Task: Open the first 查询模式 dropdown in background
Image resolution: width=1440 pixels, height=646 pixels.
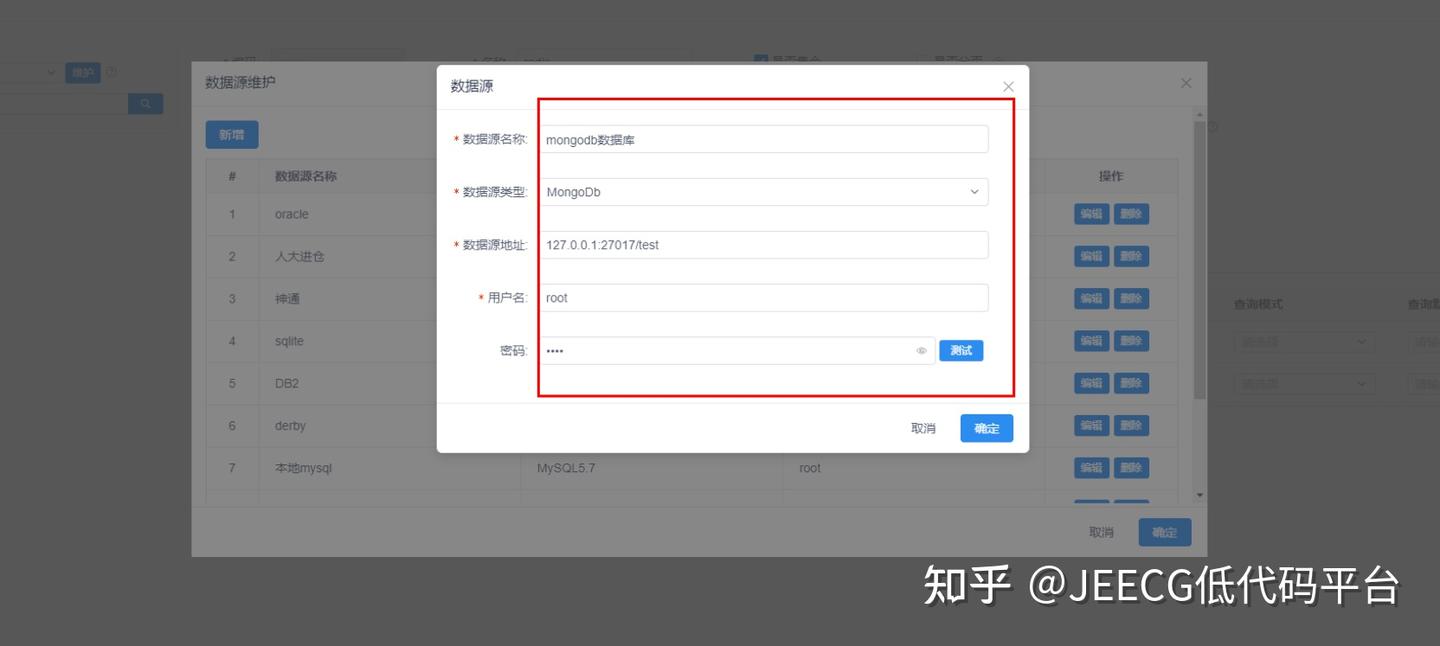Action: pos(1304,342)
